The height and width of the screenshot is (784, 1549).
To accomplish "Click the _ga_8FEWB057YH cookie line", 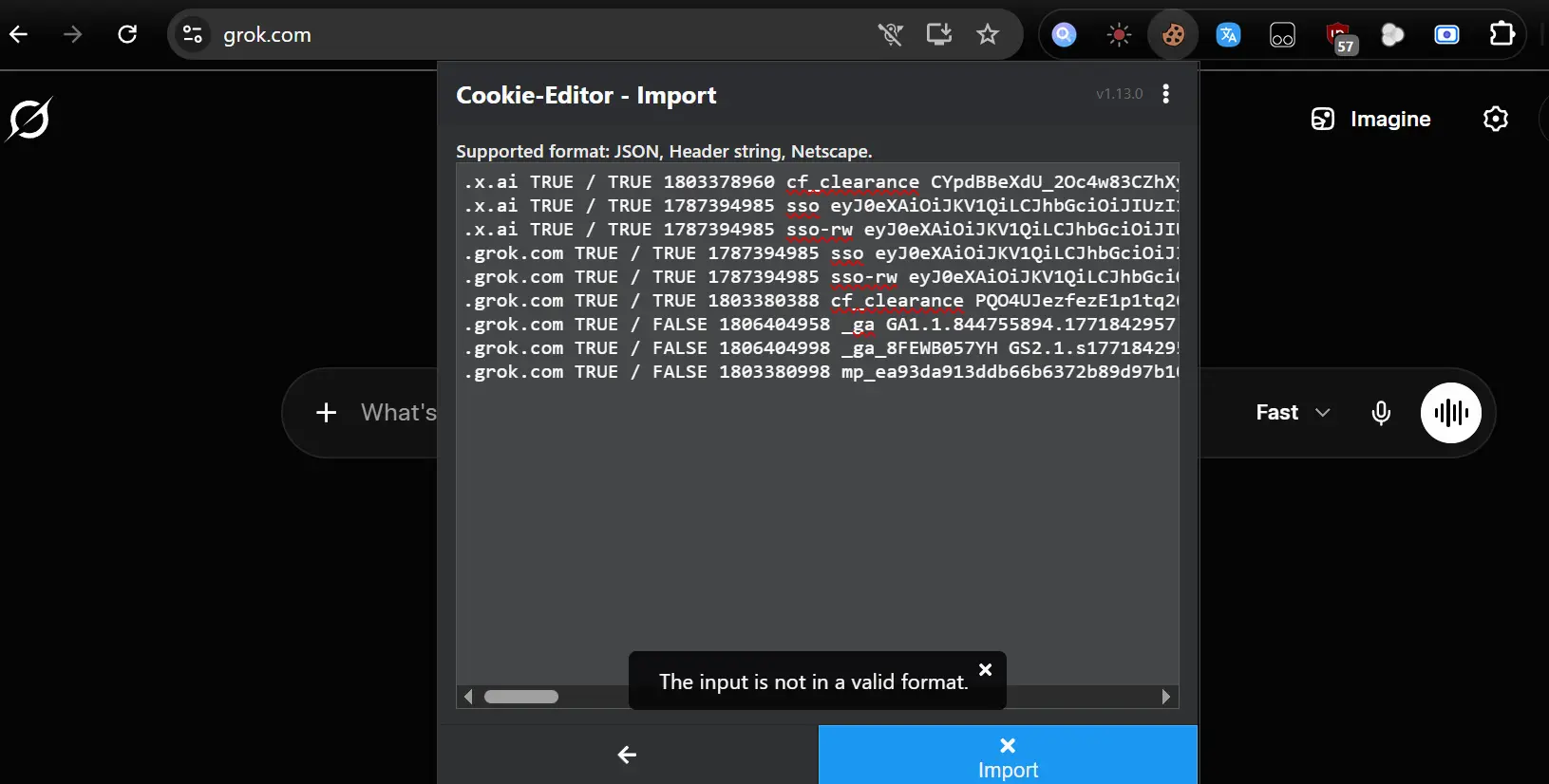I will pos(822,348).
